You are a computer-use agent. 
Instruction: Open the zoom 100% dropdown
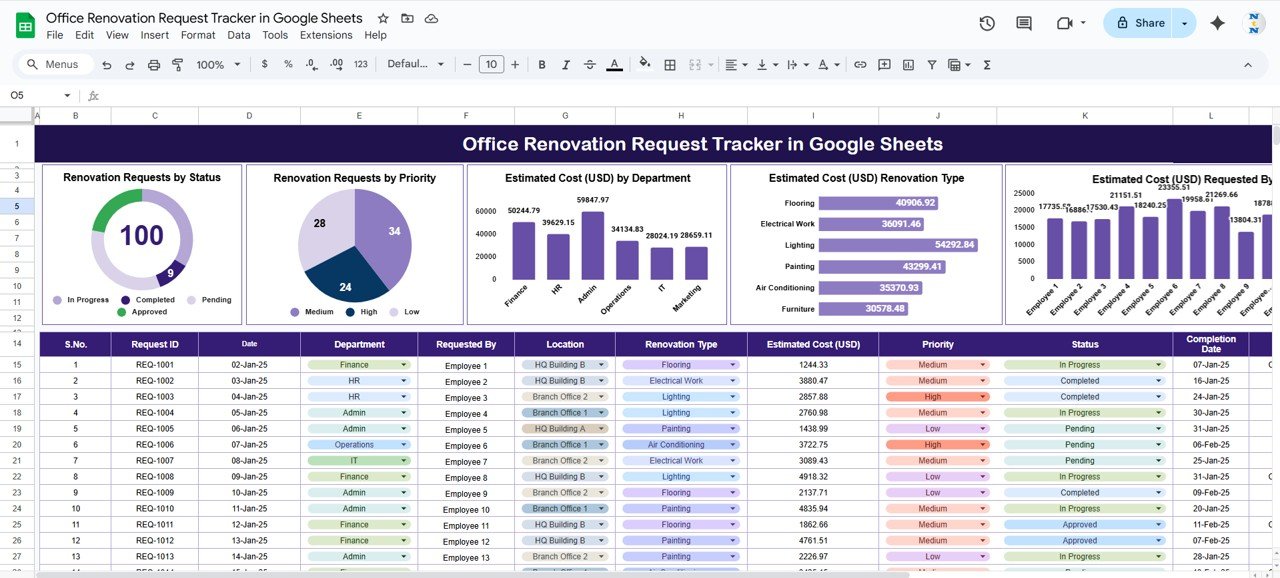pyautogui.click(x=218, y=65)
